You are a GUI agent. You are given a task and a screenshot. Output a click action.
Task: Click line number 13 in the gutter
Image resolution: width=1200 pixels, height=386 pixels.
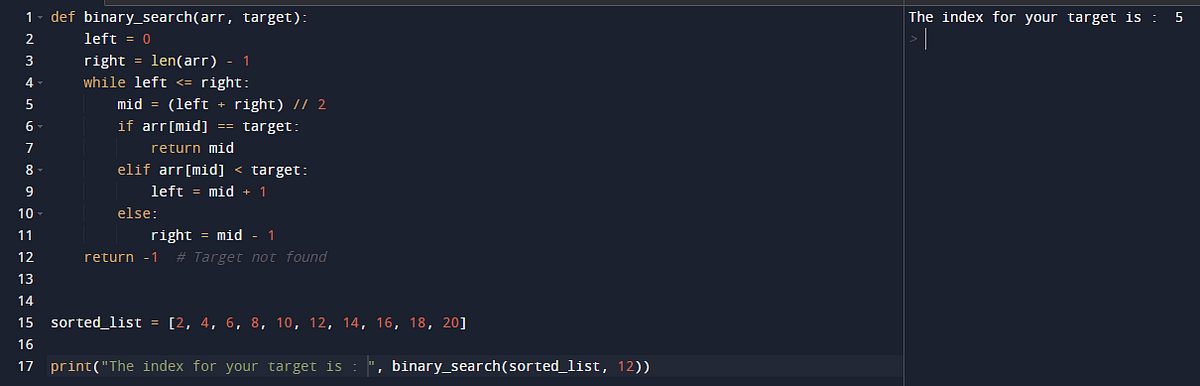[x=27, y=279]
